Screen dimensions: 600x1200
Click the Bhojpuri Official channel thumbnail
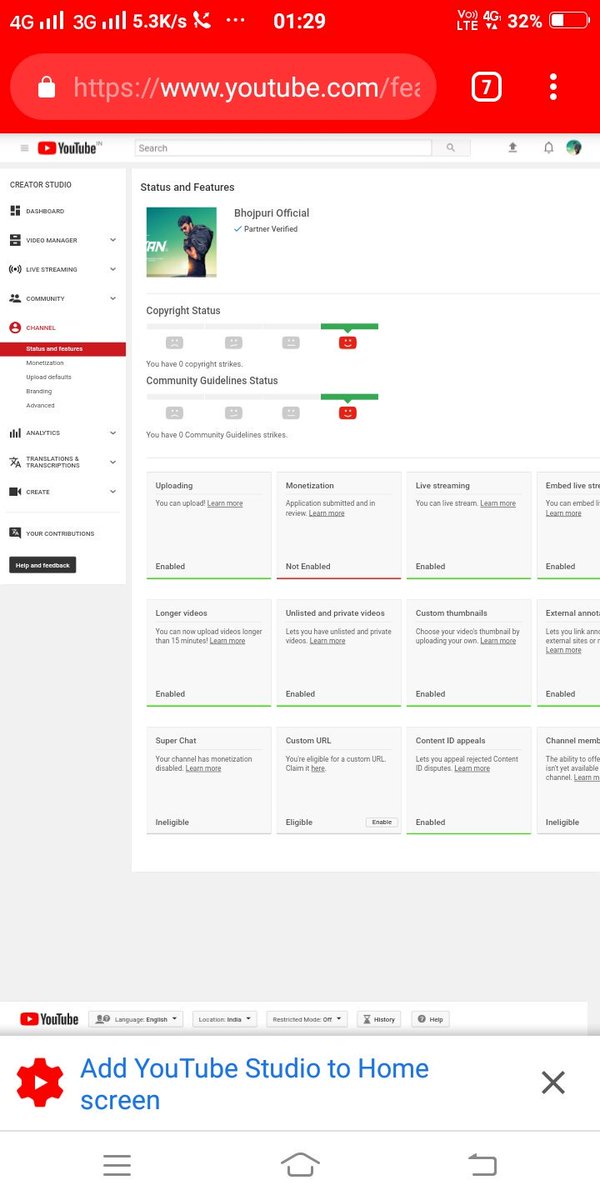[181, 242]
